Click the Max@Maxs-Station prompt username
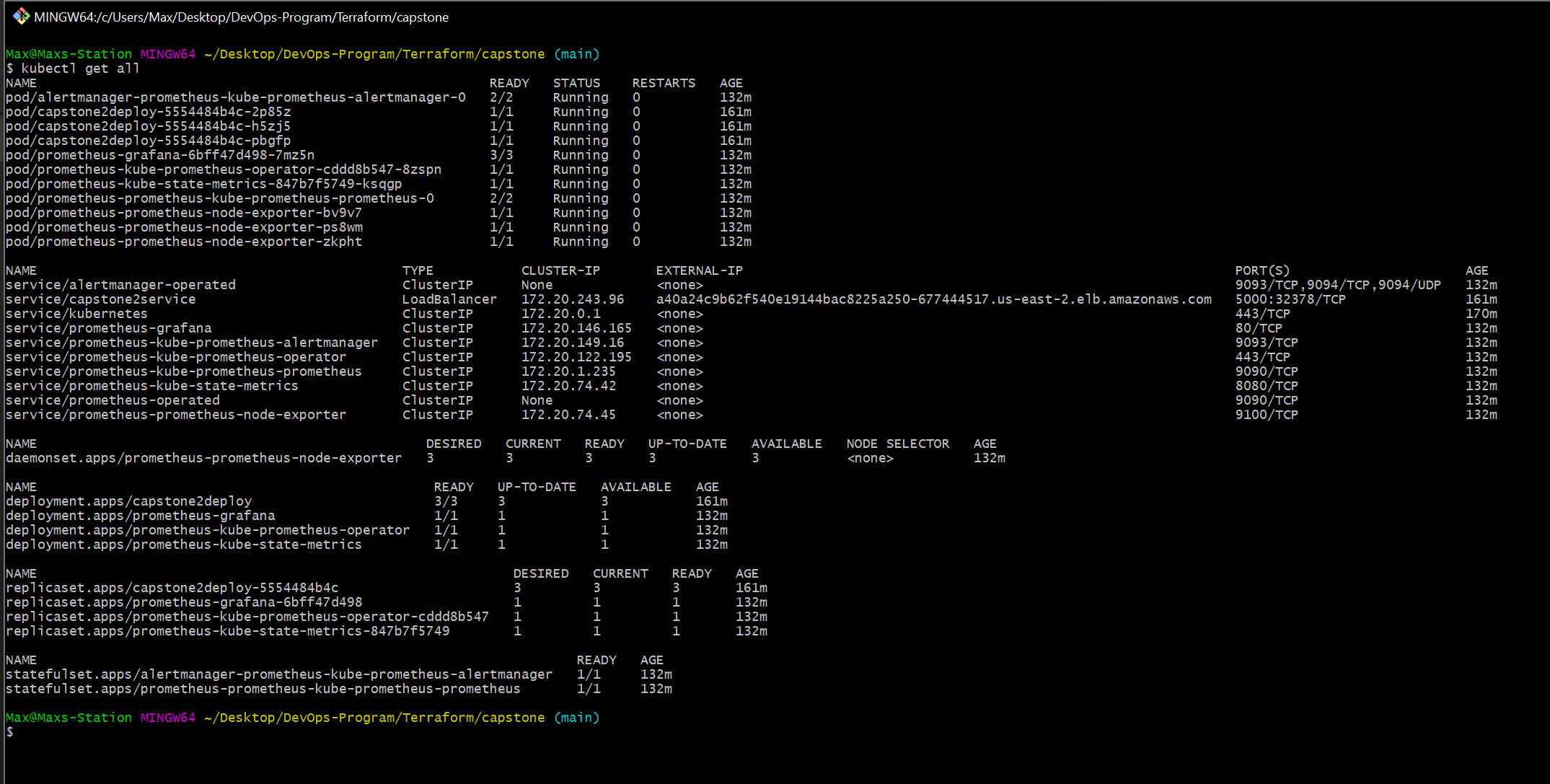The width and height of the screenshot is (1550, 784). pos(69,53)
